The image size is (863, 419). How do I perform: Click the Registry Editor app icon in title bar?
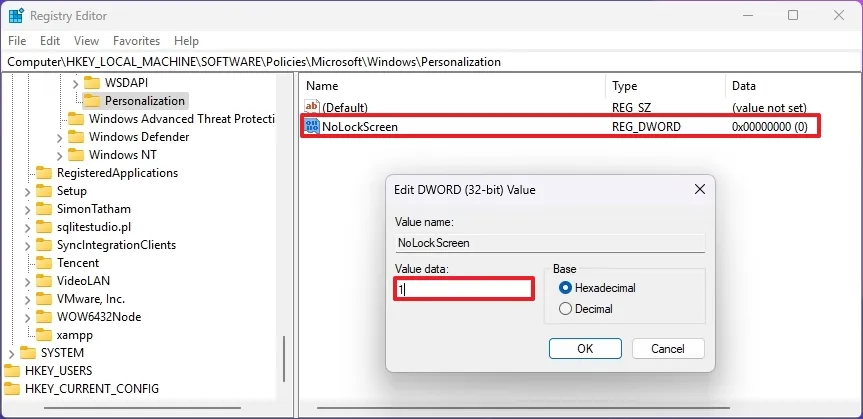16,15
